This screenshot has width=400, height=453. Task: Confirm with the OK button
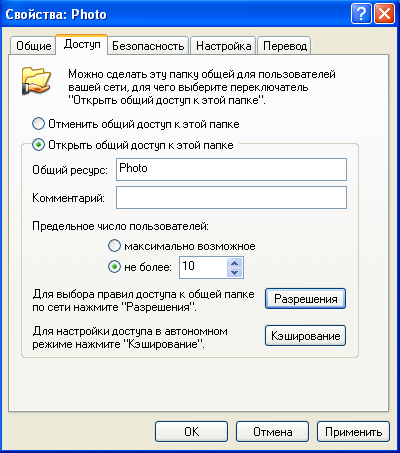[191, 432]
